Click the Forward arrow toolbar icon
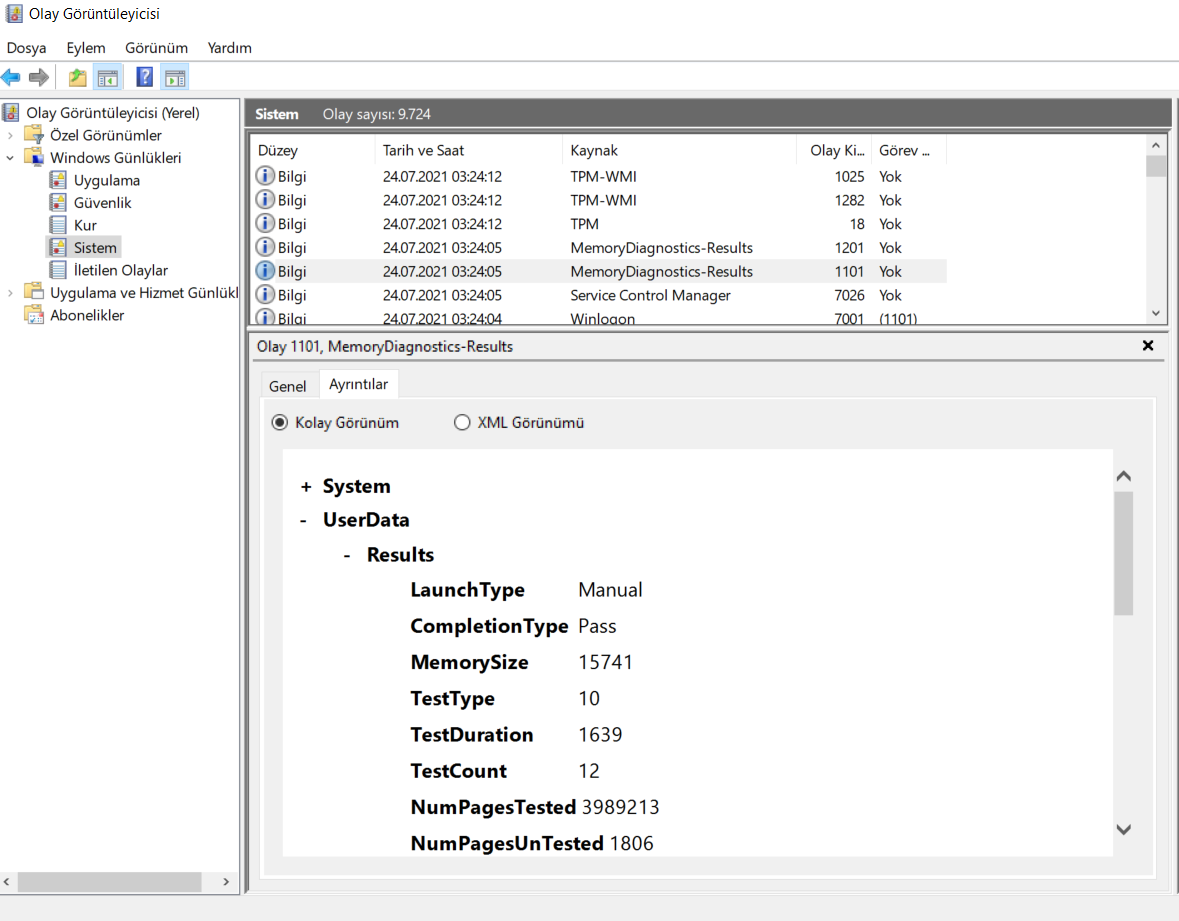This screenshot has width=1179, height=921. pos(39,78)
